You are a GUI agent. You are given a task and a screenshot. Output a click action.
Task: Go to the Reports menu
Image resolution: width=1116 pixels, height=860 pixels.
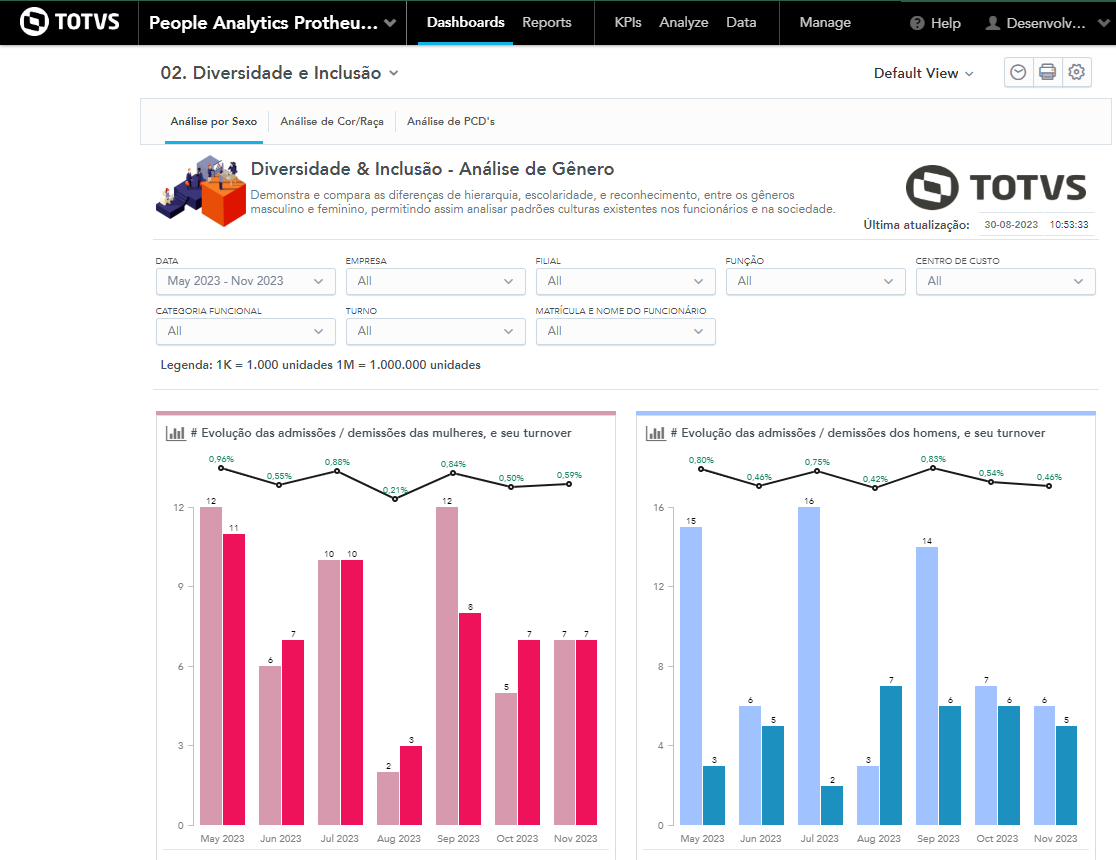pyautogui.click(x=547, y=22)
